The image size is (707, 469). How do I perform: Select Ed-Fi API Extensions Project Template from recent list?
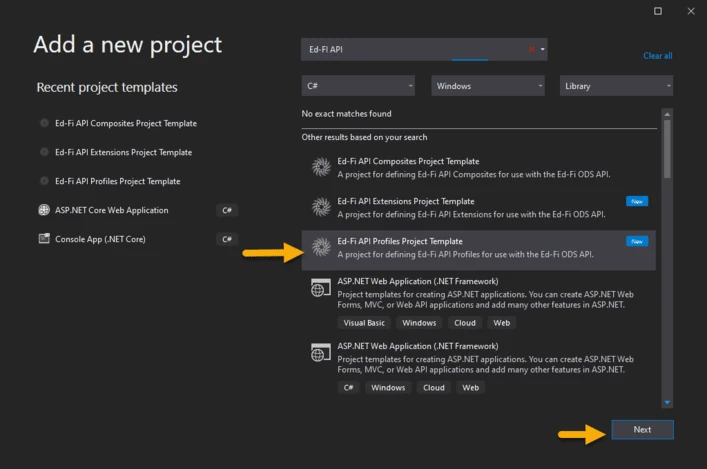coord(123,152)
